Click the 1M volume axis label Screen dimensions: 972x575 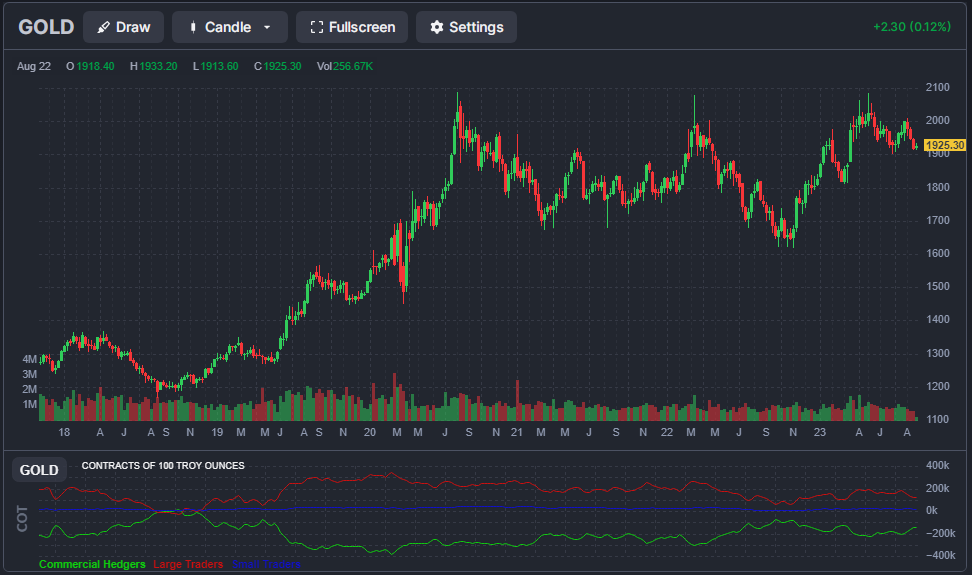point(30,405)
